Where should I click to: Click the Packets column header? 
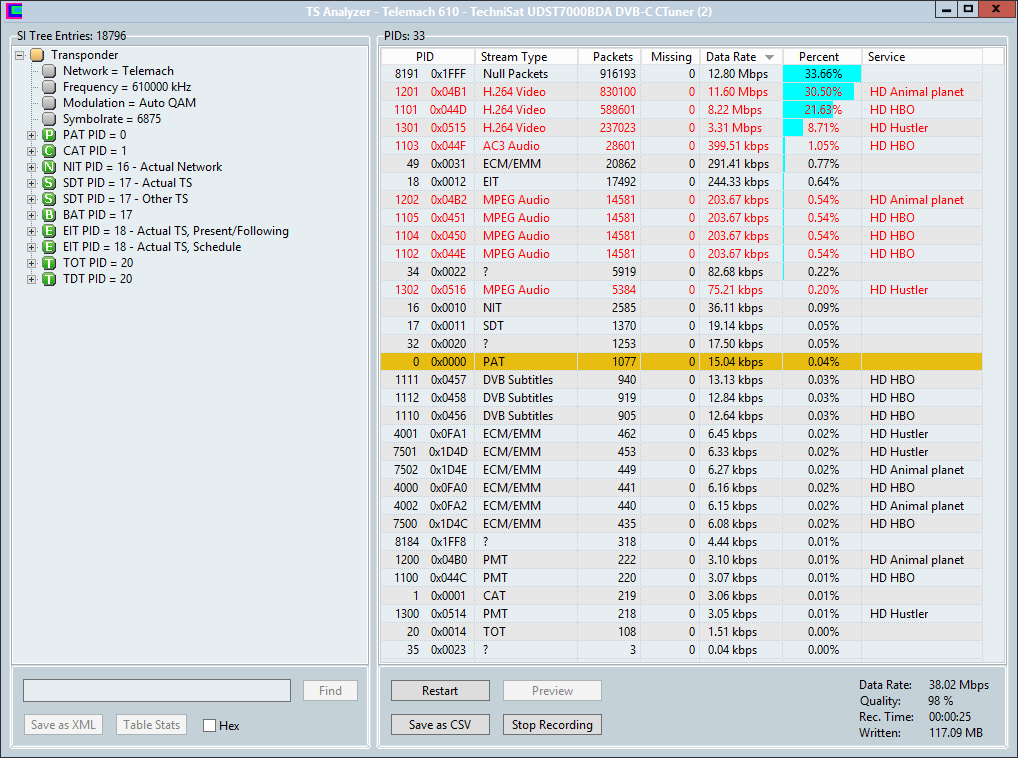click(609, 57)
